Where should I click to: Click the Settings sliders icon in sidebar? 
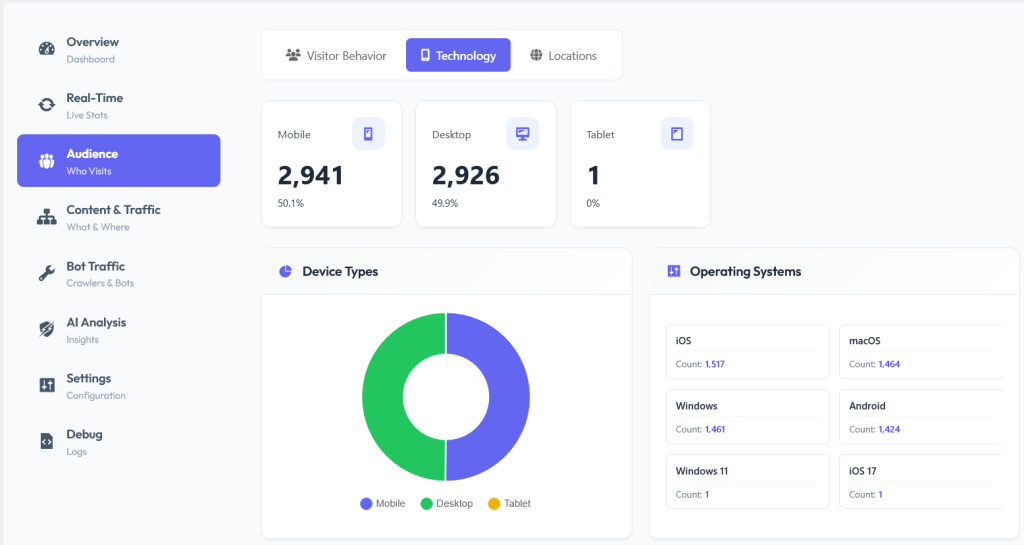pos(46,385)
